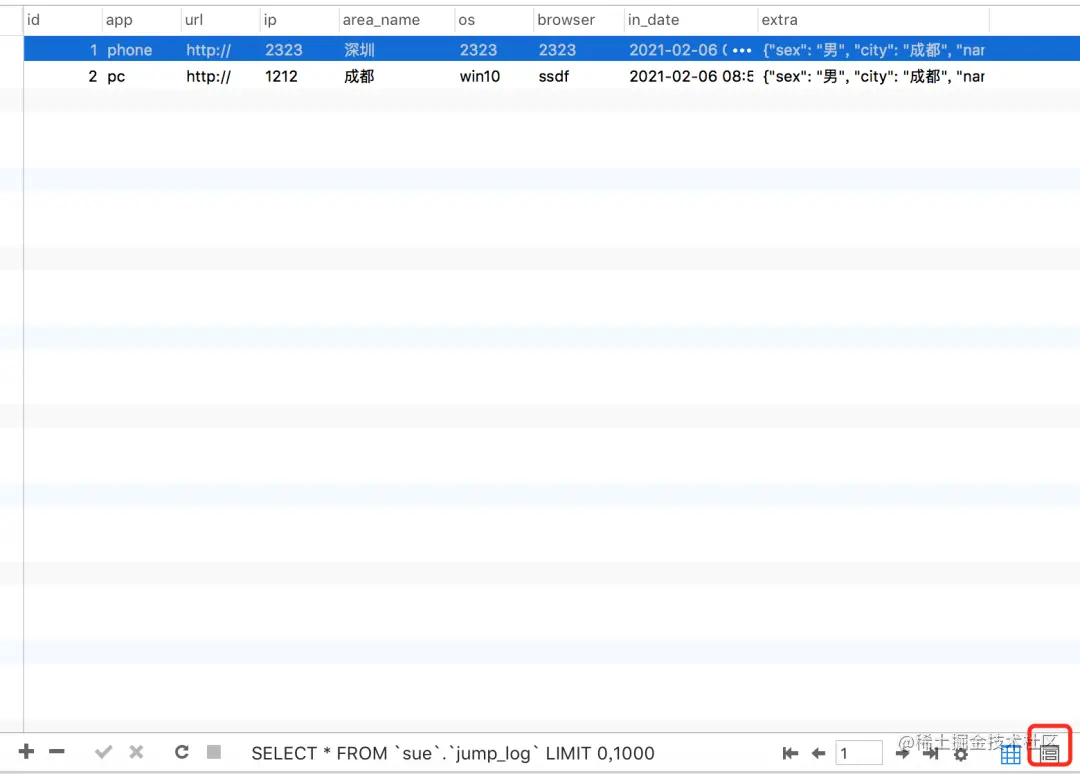Select the '深圳' area_name cell
This screenshot has width=1080, height=774.
click(x=397, y=50)
